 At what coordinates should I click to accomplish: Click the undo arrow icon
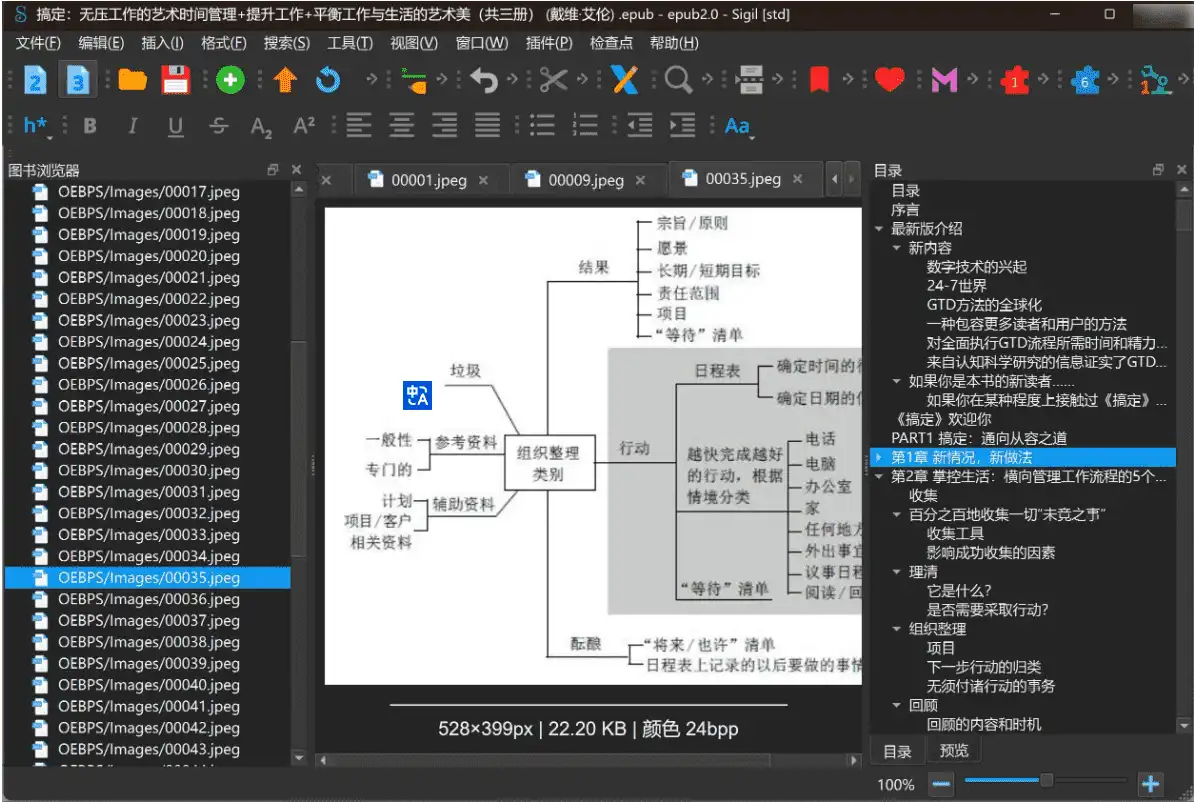[x=484, y=79]
